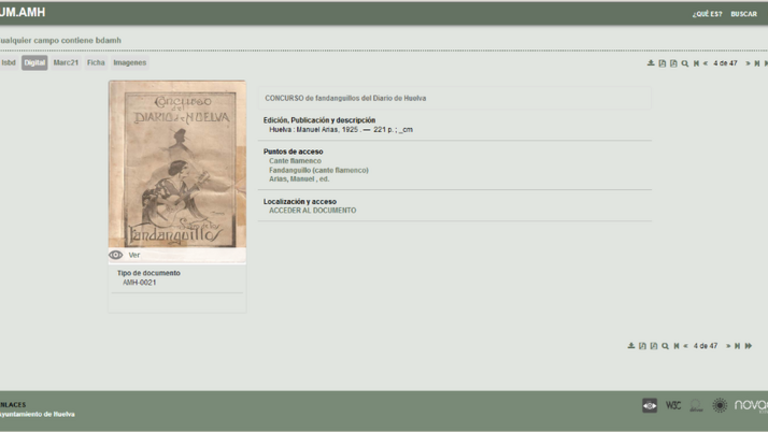
Task: Go to first record using top toolbar
Action: point(696,63)
